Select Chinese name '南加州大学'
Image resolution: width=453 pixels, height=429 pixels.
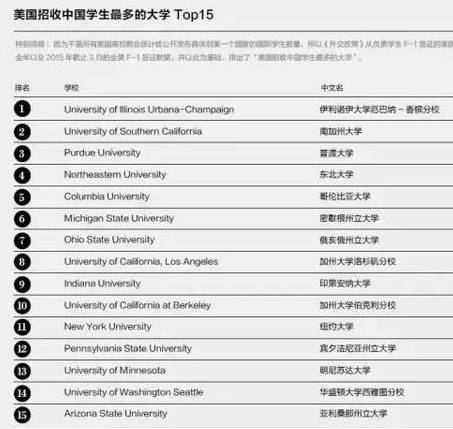[x=341, y=131]
